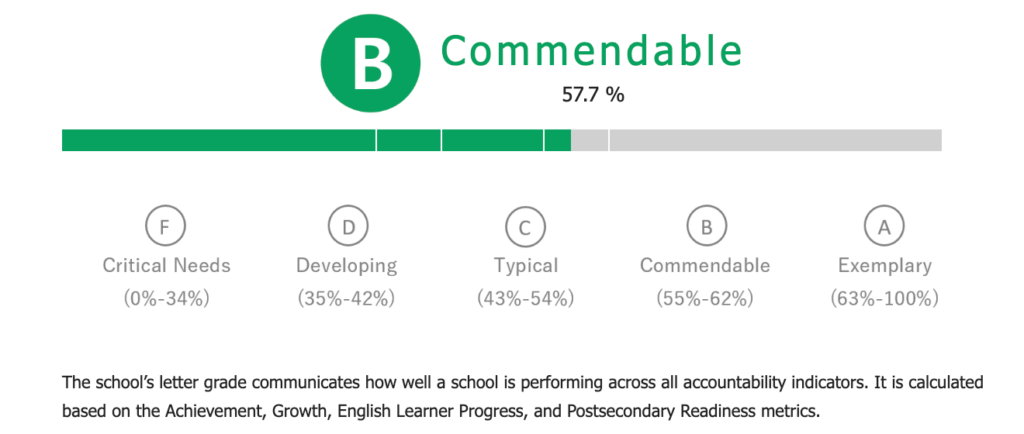The image size is (1024, 434).
Task: Select the C grade circle icon
Action: (x=526, y=227)
